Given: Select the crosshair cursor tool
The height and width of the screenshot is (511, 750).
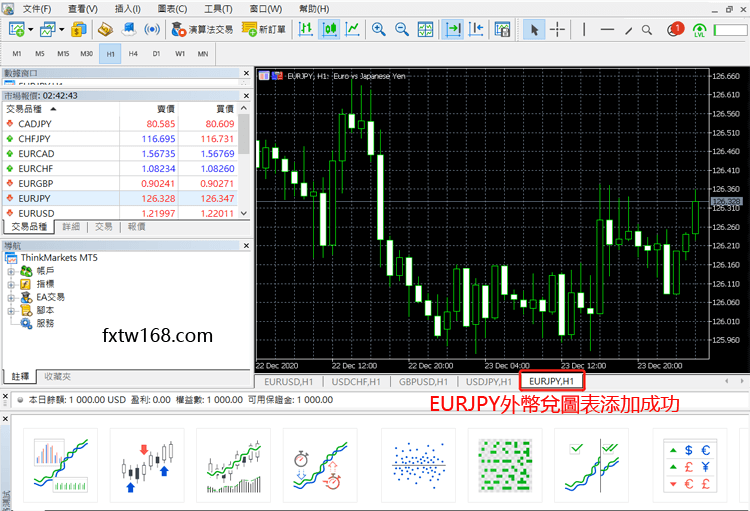Looking at the screenshot, I should point(558,30).
